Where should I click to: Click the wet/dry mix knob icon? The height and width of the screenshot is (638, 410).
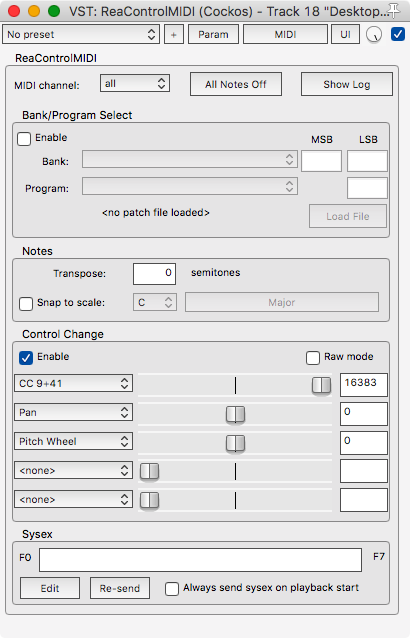(x=374, y=35)
